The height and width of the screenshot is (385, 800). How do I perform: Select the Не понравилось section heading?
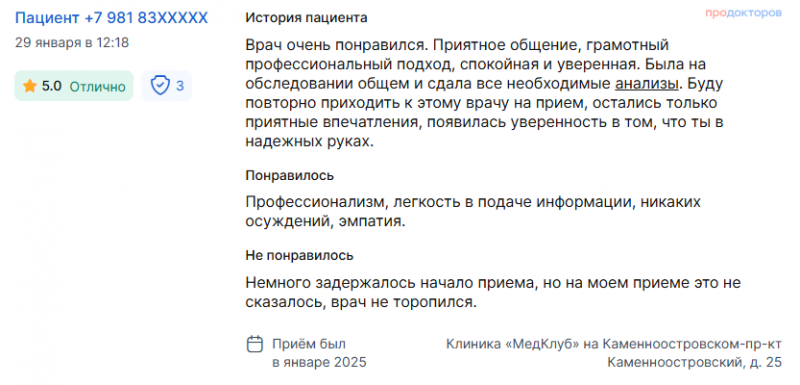coord(299,255)
